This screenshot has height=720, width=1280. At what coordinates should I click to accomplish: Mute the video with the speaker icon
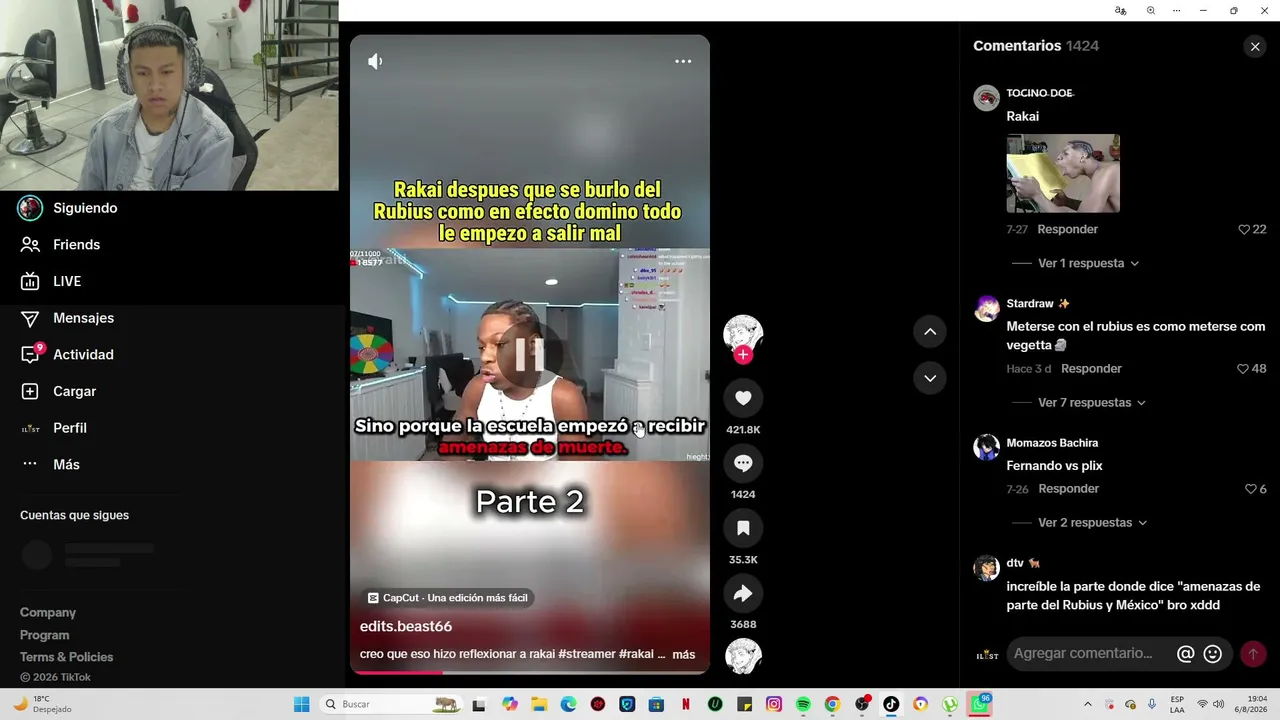coord(375,62)
